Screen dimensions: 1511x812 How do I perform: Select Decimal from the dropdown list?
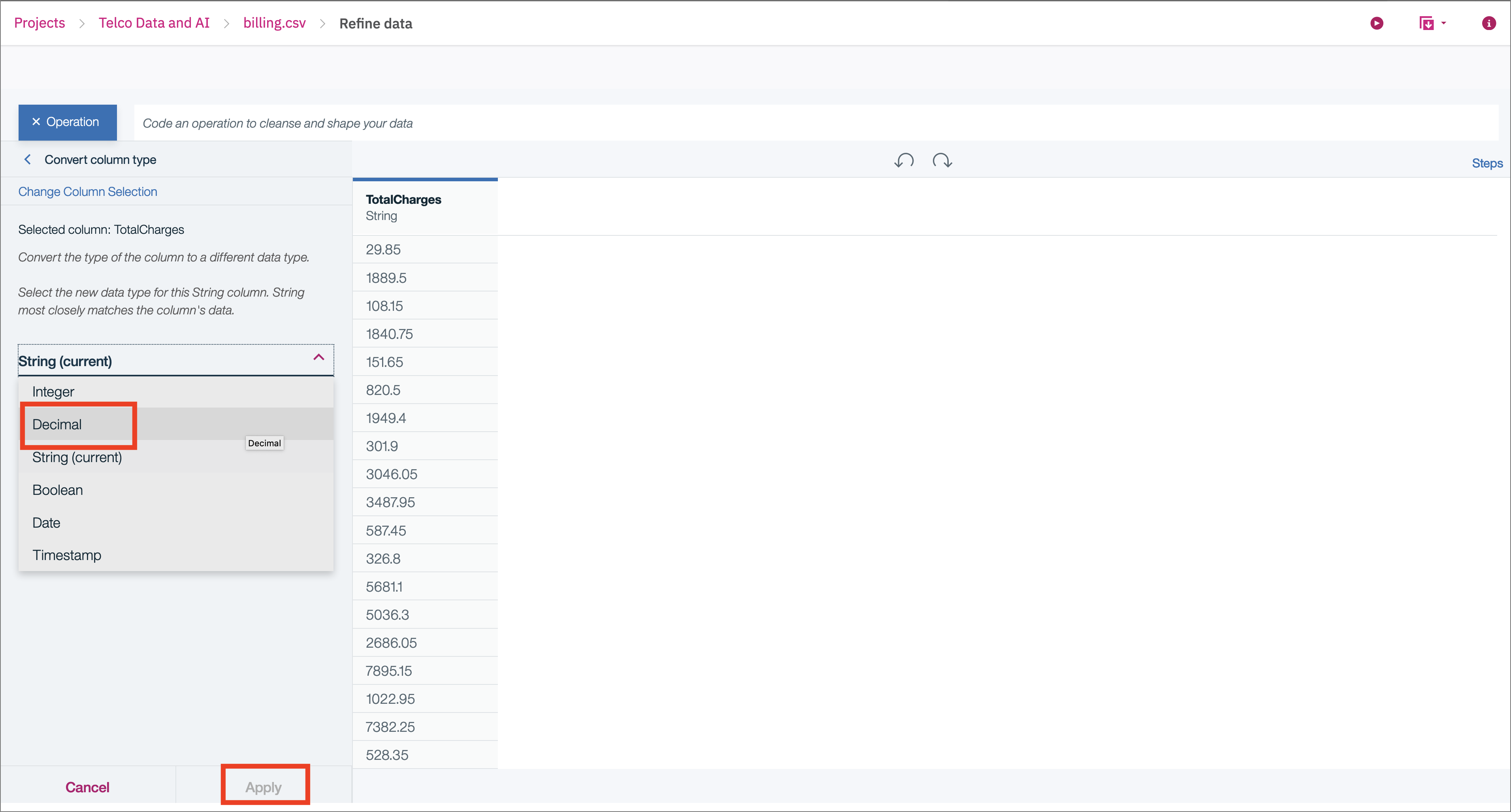tap(56, 424)
